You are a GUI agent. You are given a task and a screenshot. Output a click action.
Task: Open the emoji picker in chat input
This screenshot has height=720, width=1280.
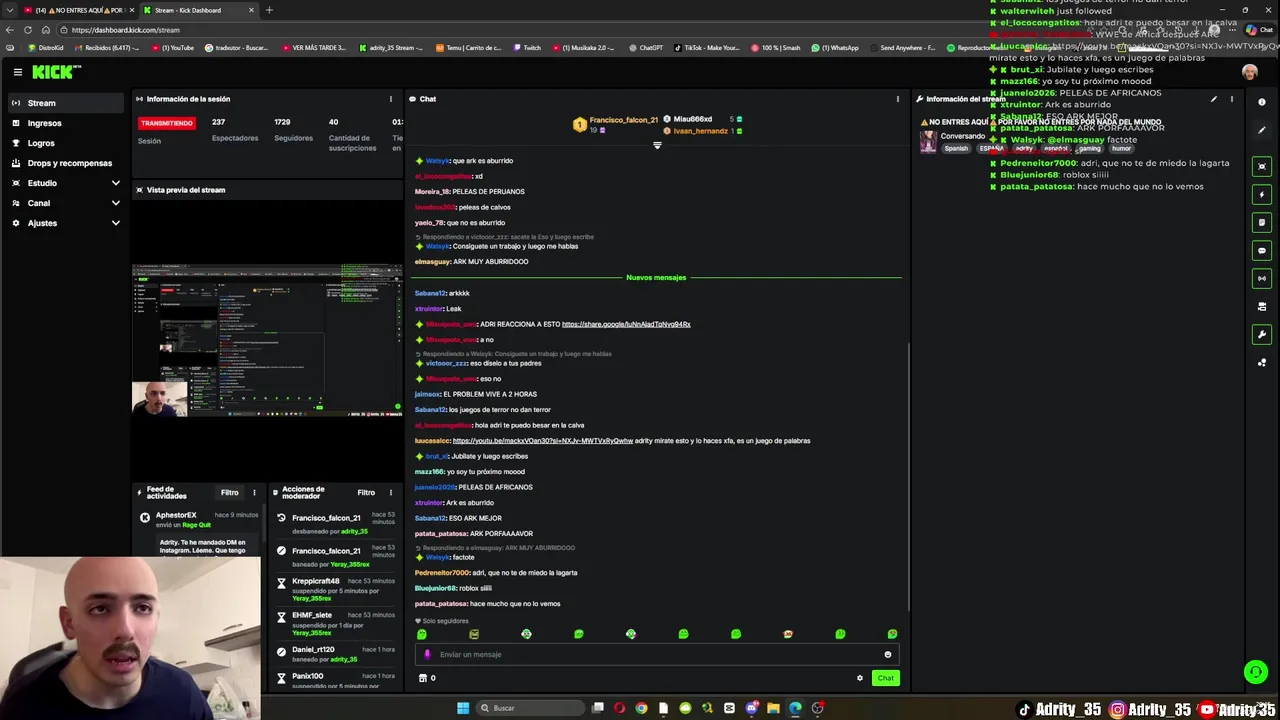pyautogui.click(x=887, y=654)
